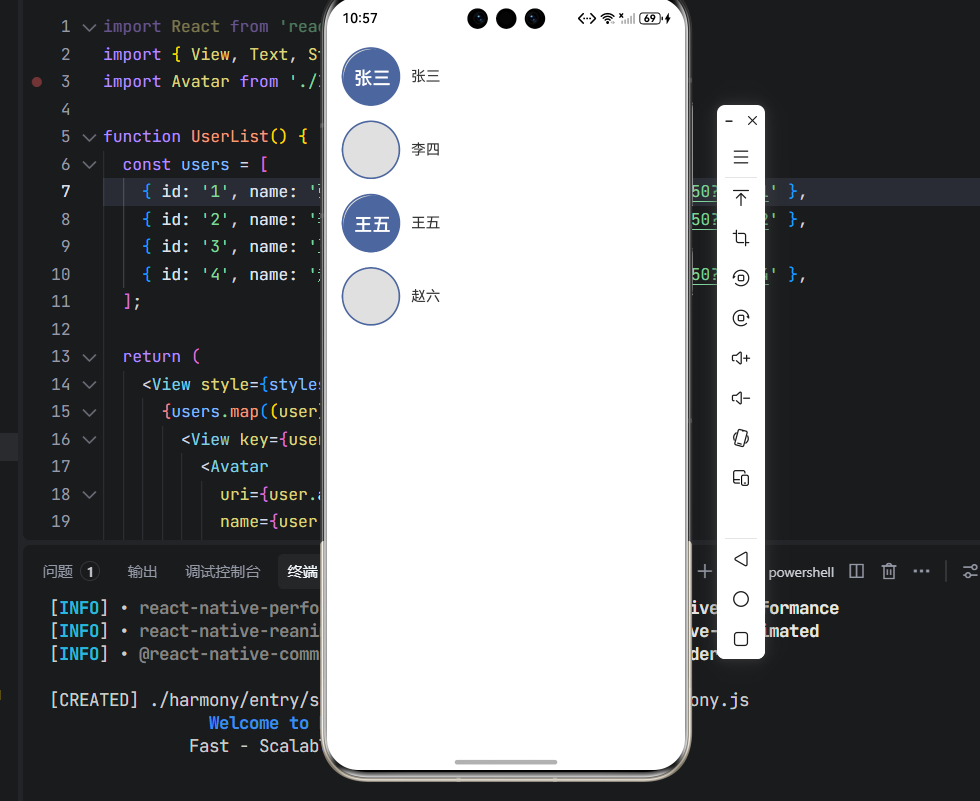
Task: Tap the 王五 avatar in the phone
Action: point(371,223)
